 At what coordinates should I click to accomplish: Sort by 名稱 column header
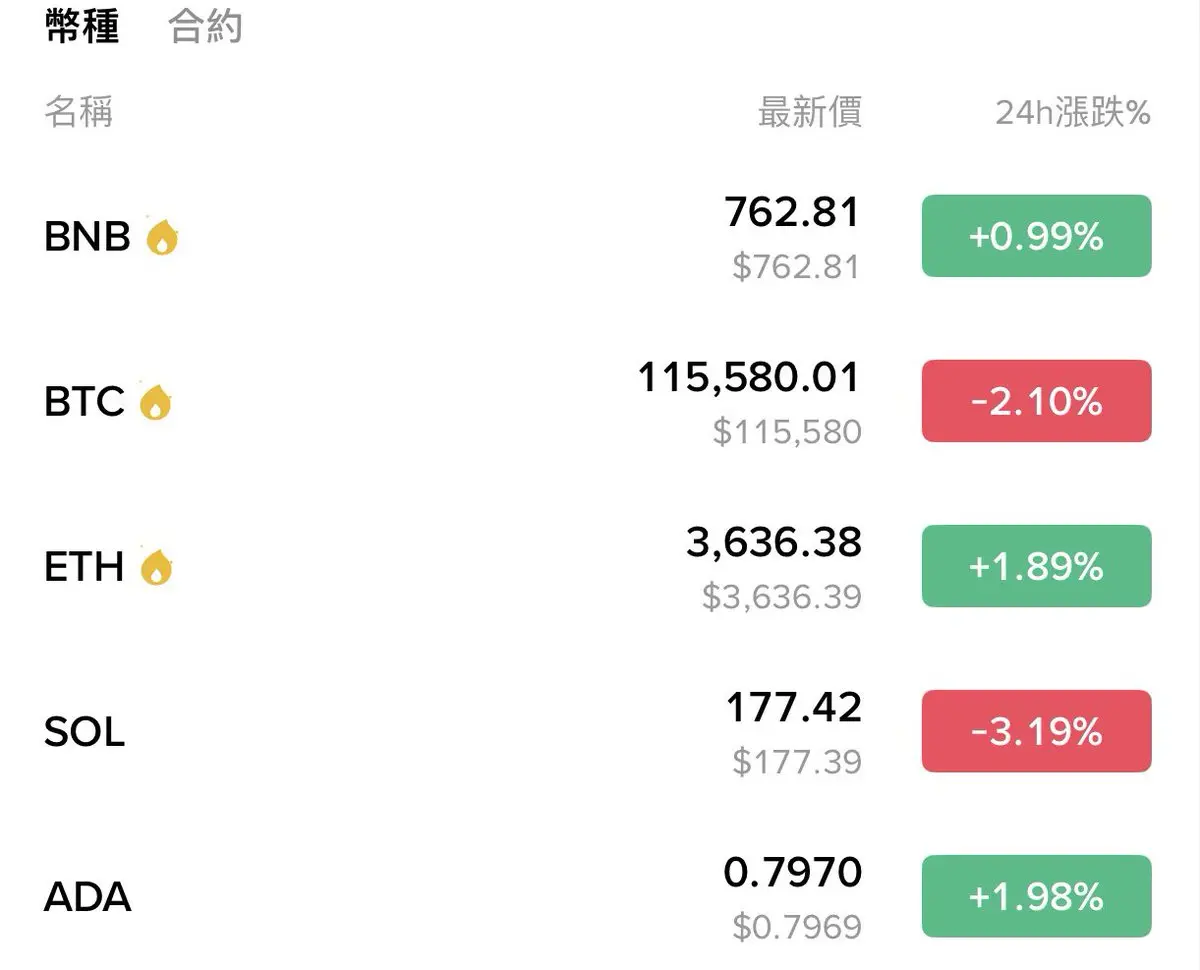(79, 112)
